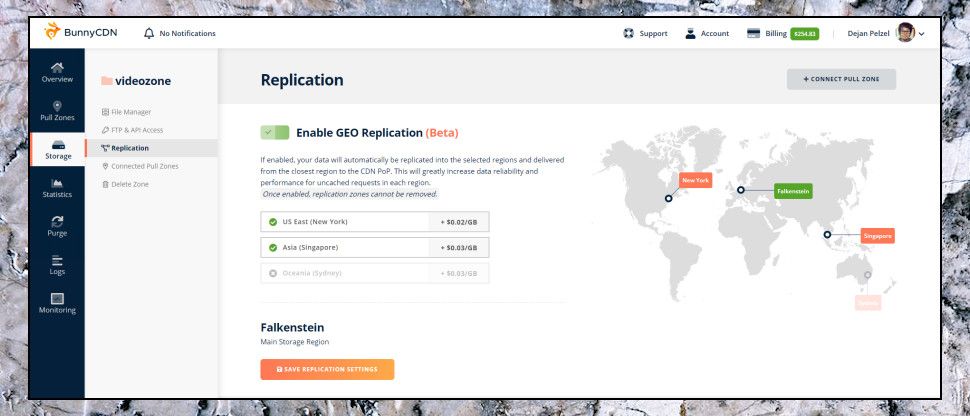Click the Singapore map marker dot
The height and width of the screenshot is (416, 970).
[827, 235]
